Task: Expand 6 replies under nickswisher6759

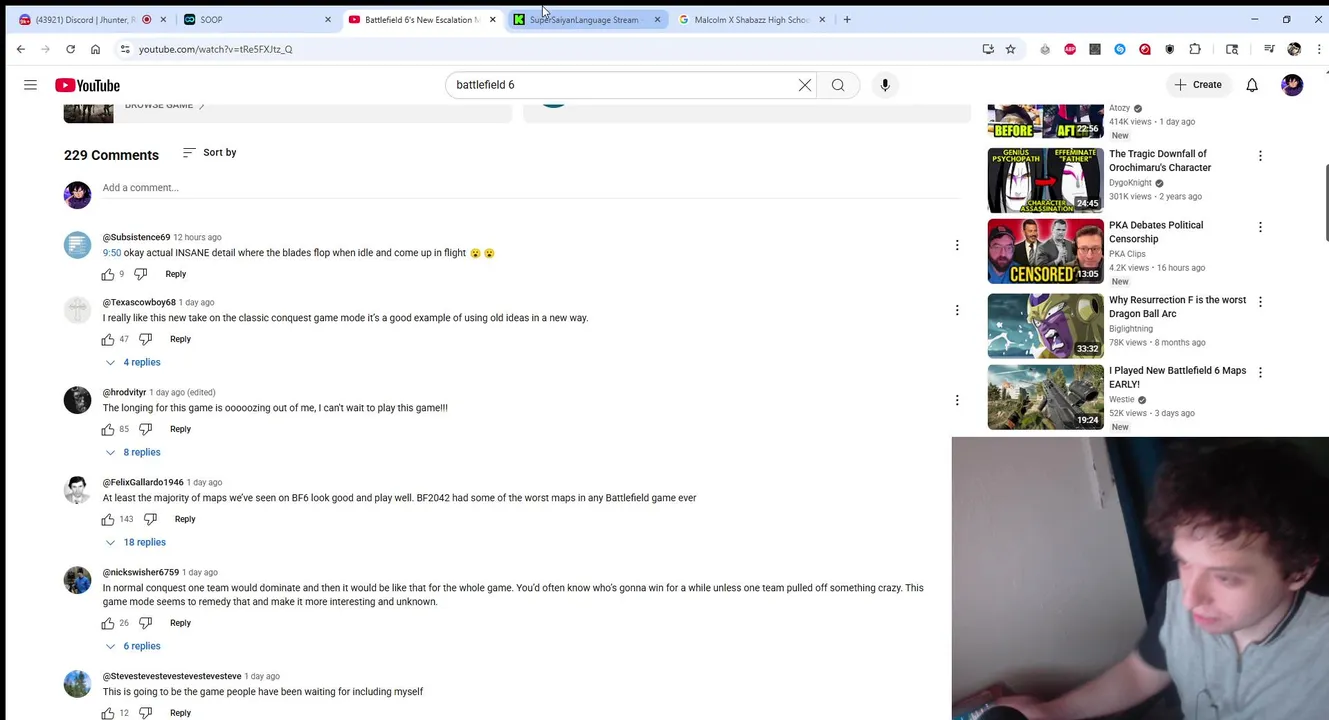Action: click(133, 646)
